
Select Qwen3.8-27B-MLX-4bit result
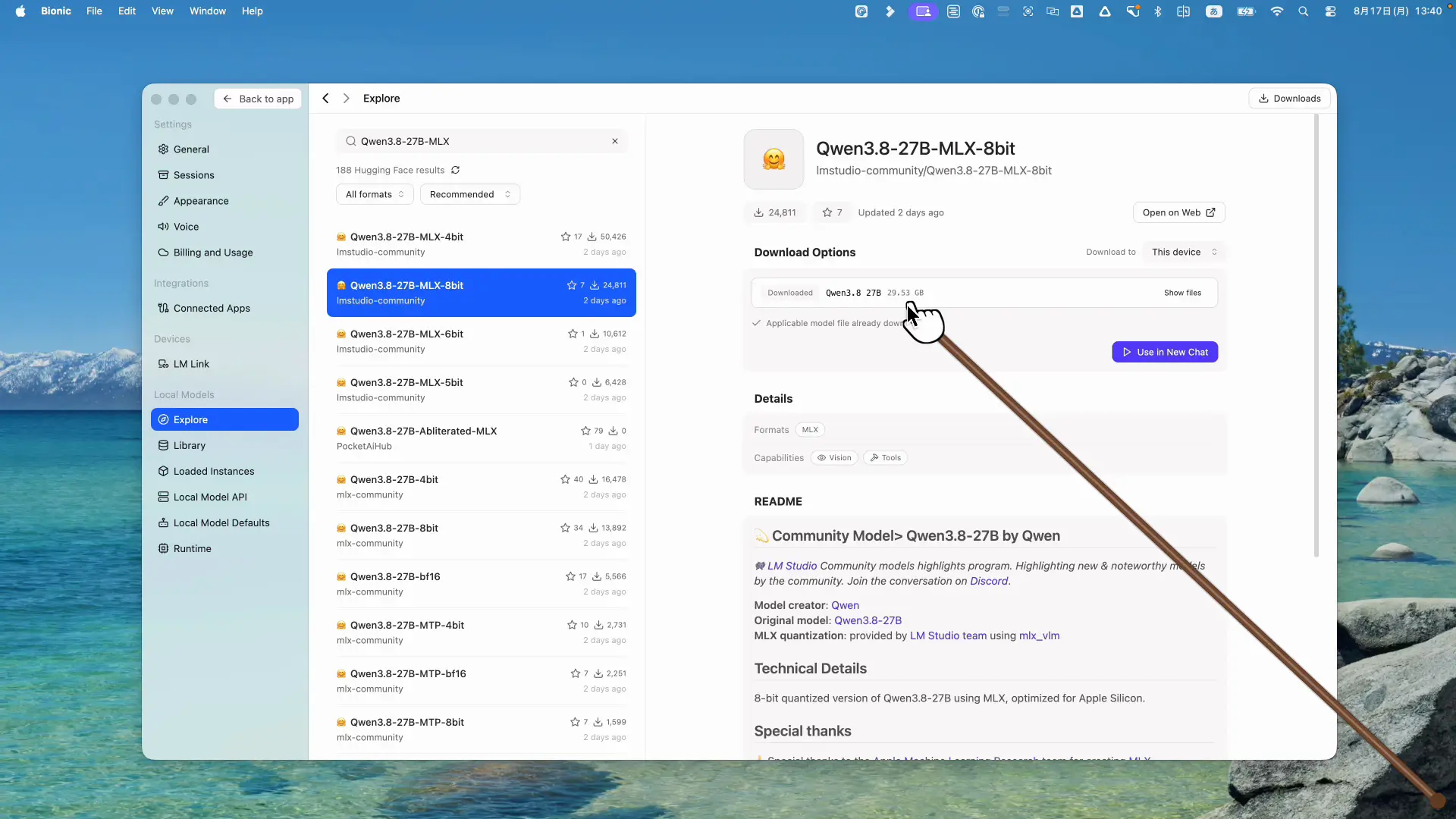click(x=482, y=244)
